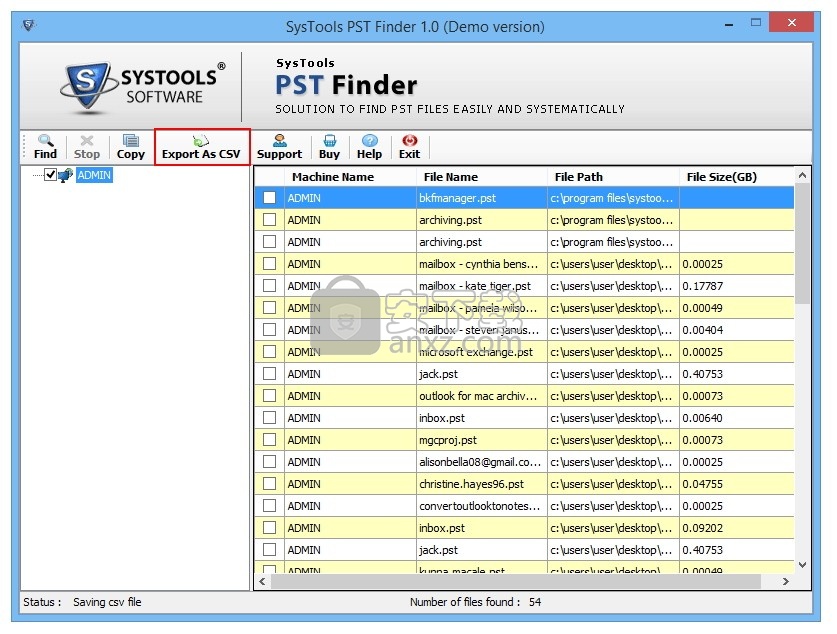The image size is (837, 634).
Task: Check the christine.hayes96.pst checkbox
Action: (270, 484)
